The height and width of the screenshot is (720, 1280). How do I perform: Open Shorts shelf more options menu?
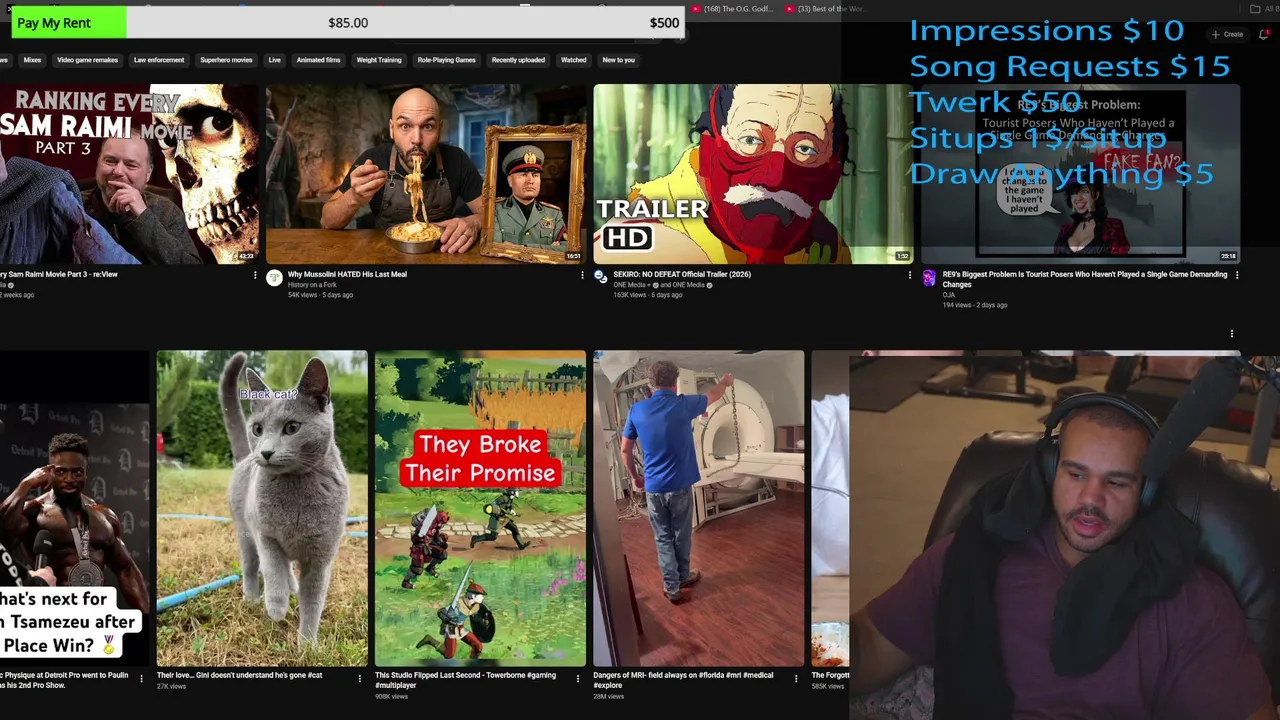pyautogui.click(x=1232, y=334)
